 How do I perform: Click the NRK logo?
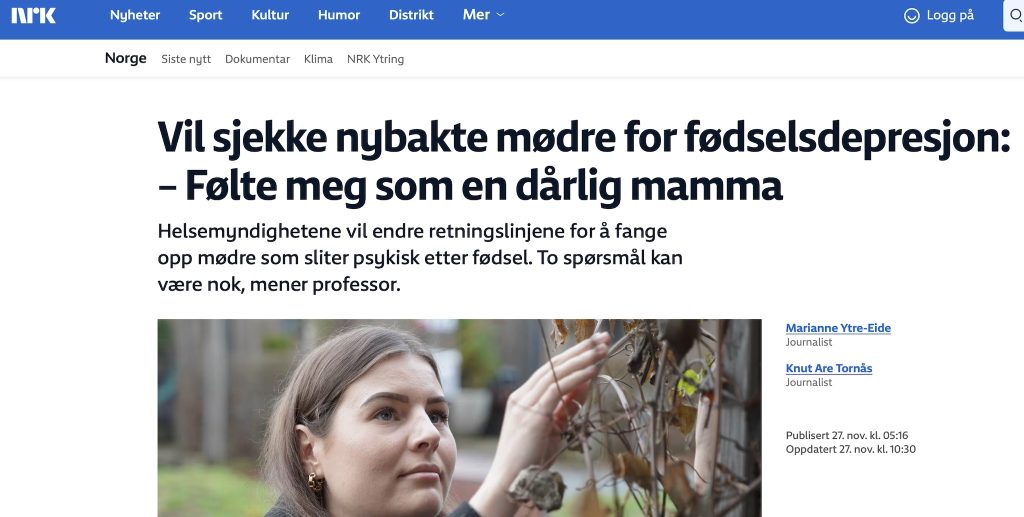tap(33, 15)
